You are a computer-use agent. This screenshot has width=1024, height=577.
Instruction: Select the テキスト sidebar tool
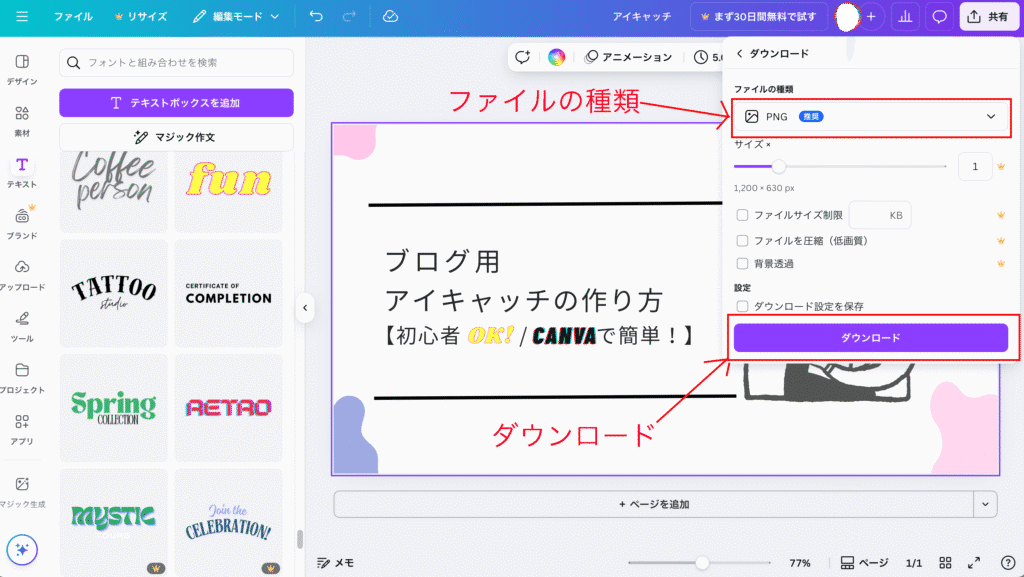[22, 172]
